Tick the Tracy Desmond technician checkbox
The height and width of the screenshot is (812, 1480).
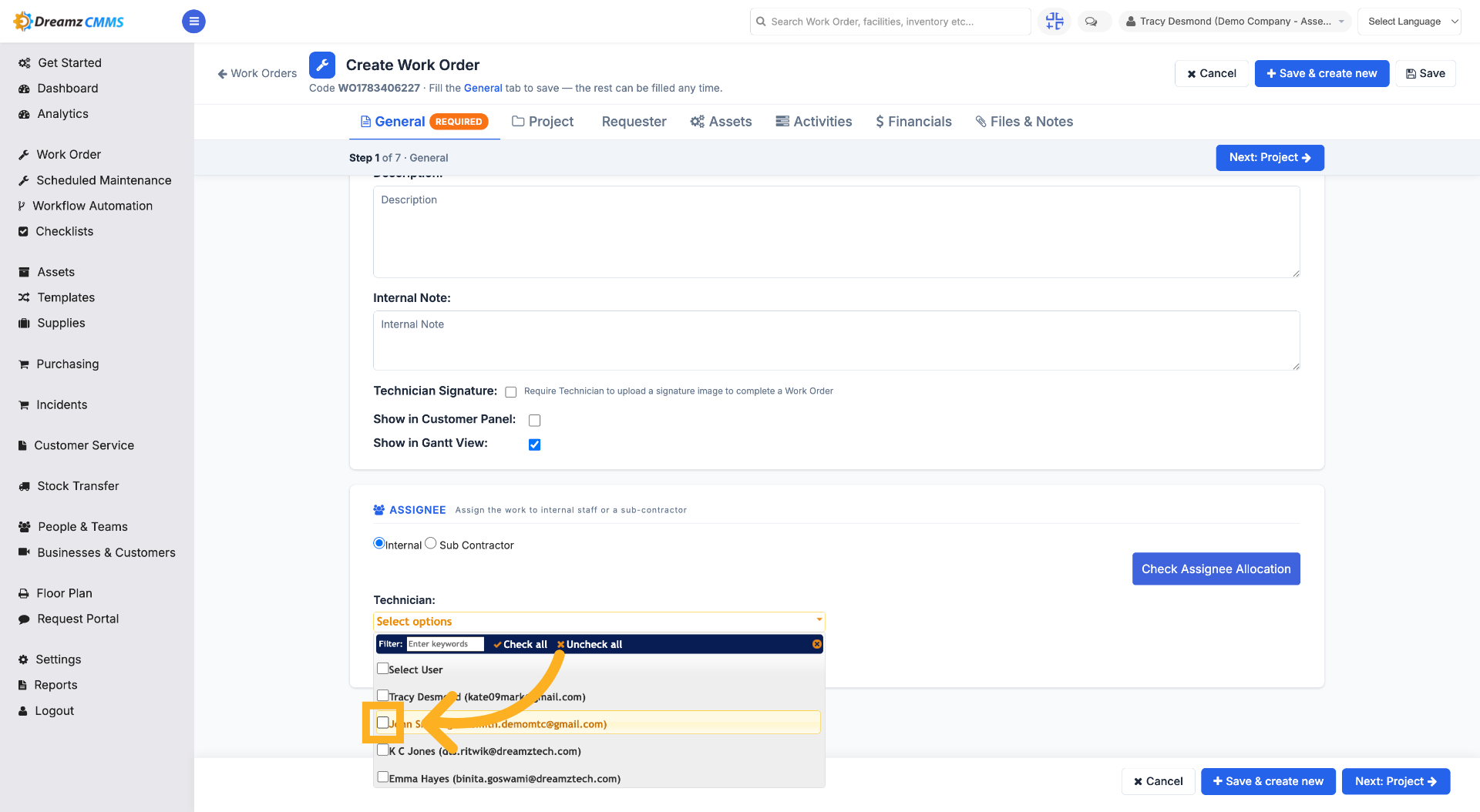point(382,696)
